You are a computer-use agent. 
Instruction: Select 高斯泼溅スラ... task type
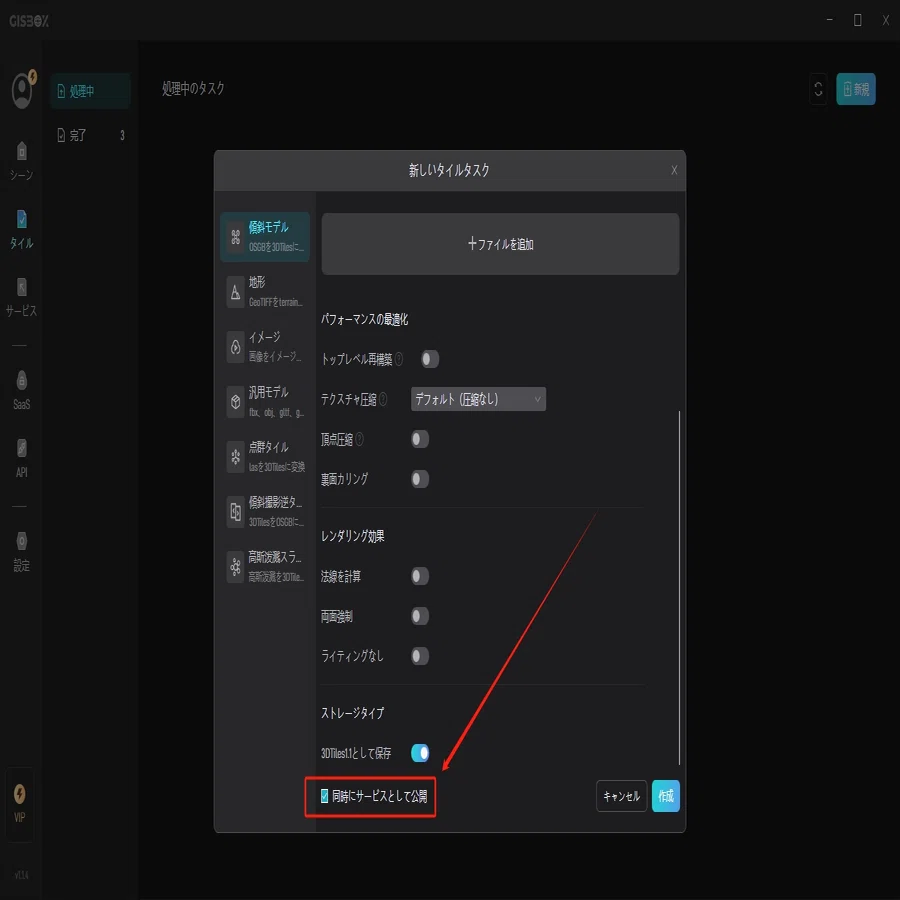265,567
